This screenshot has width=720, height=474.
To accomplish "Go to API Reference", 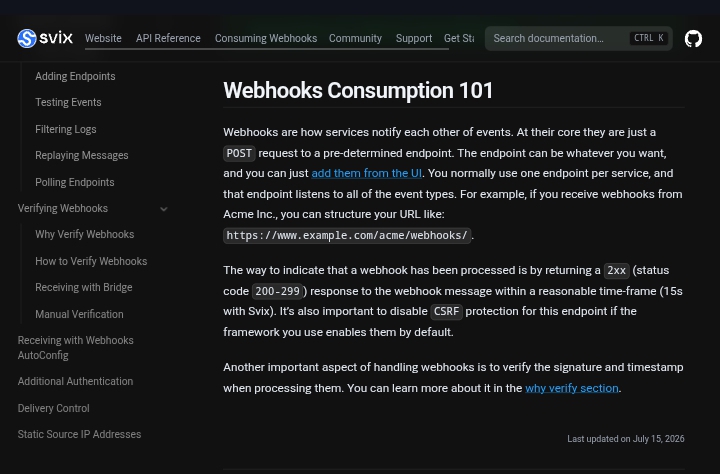I will [168, 39].
